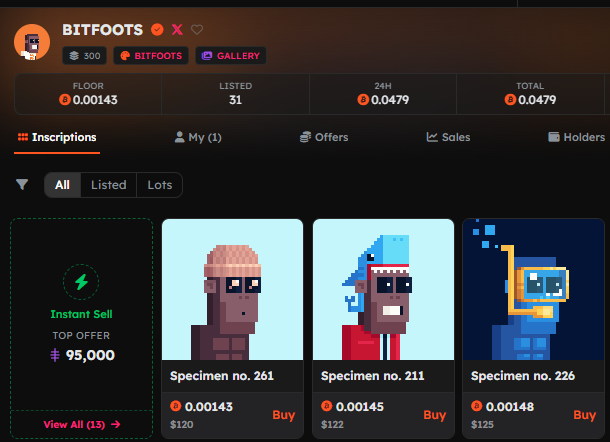Open the collection's X (Twitter) link icon
610x442 pixels.
click(x=177, y=30)
